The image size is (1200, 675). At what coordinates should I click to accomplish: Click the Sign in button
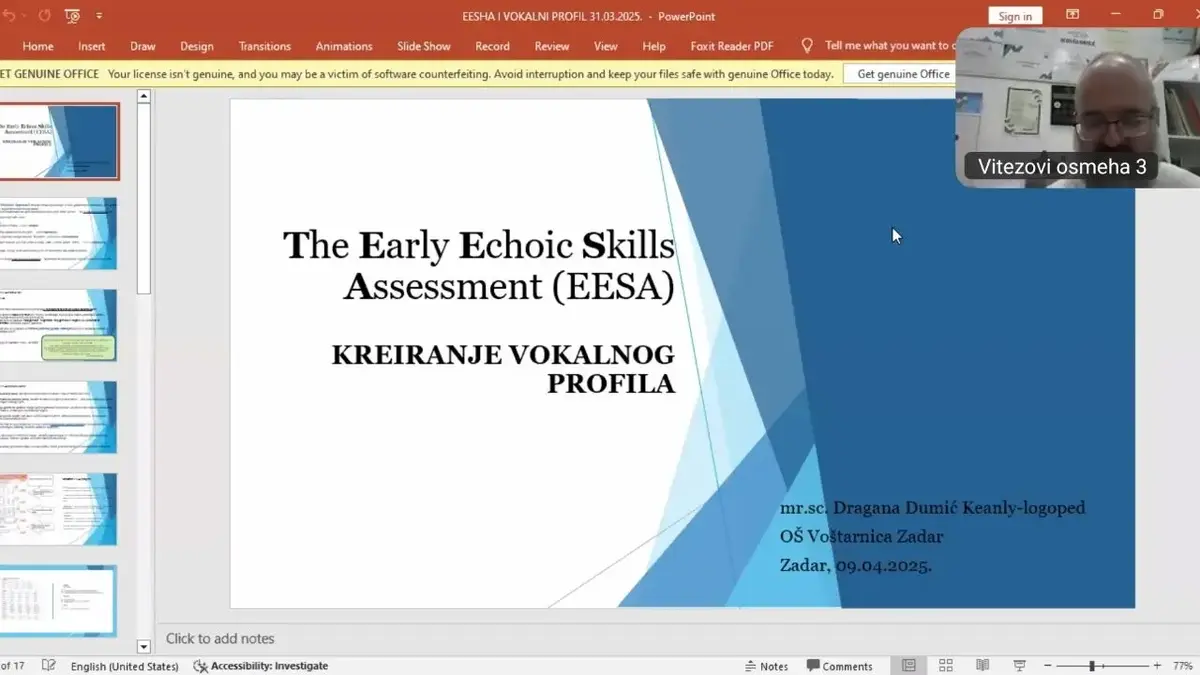click(1015, 16)
